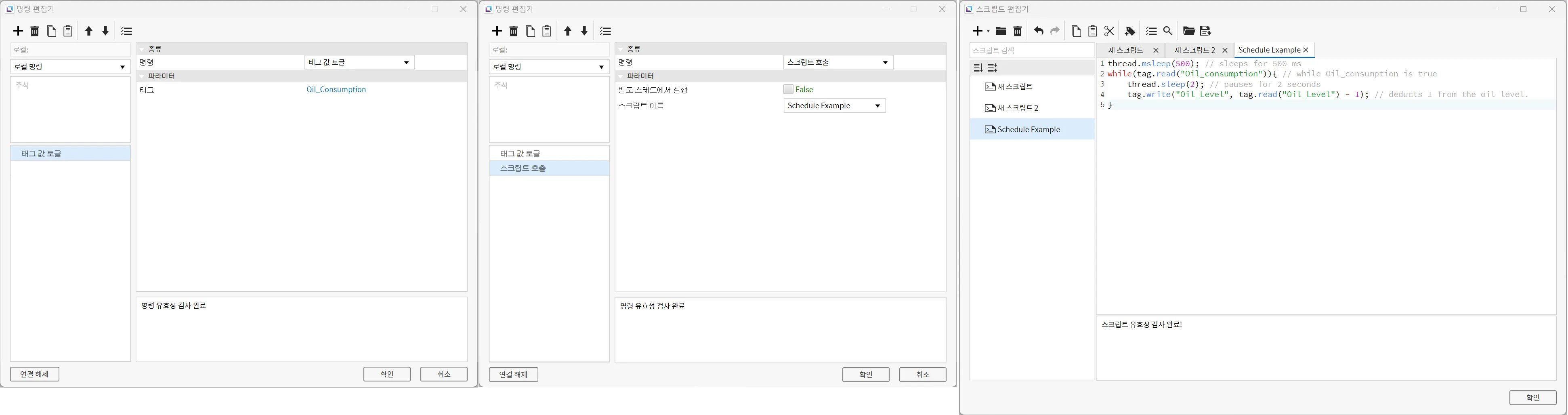Screen dimensions: 1568x415
Task: Click the trash icon in the script editor toolbar
Action: (1018, 31)
